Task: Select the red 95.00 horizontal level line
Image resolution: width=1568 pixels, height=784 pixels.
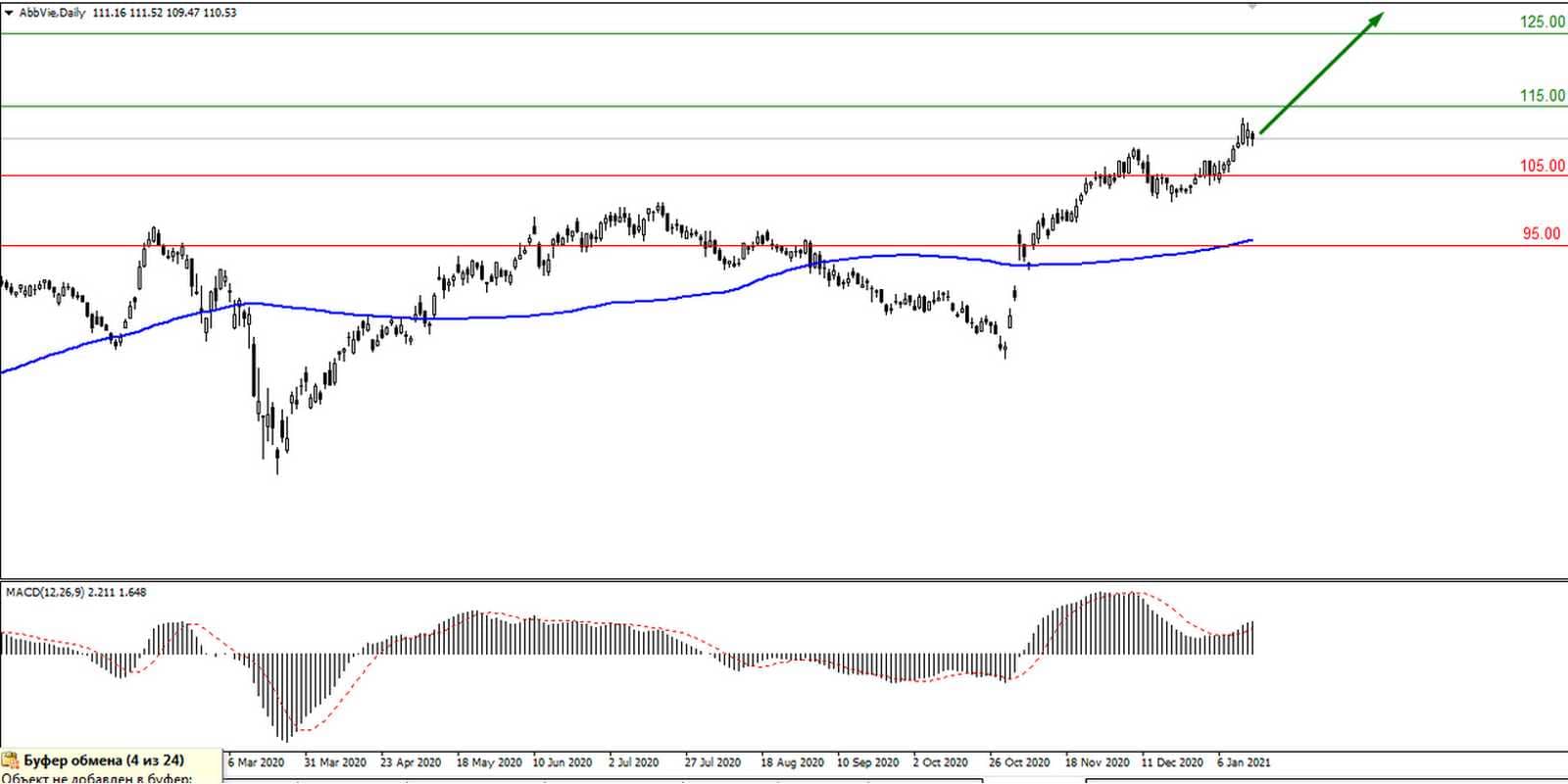Action: coord(392,246)
